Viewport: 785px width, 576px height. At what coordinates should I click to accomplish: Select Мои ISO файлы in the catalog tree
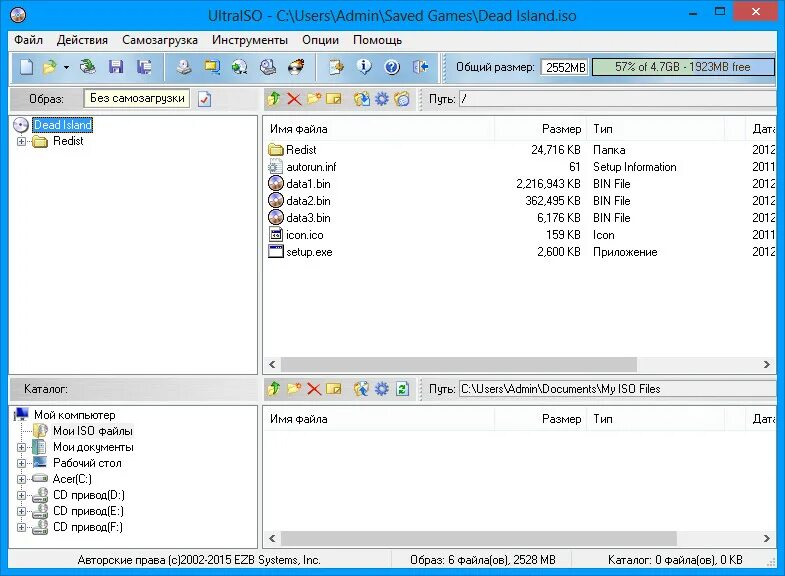point(93,431)
